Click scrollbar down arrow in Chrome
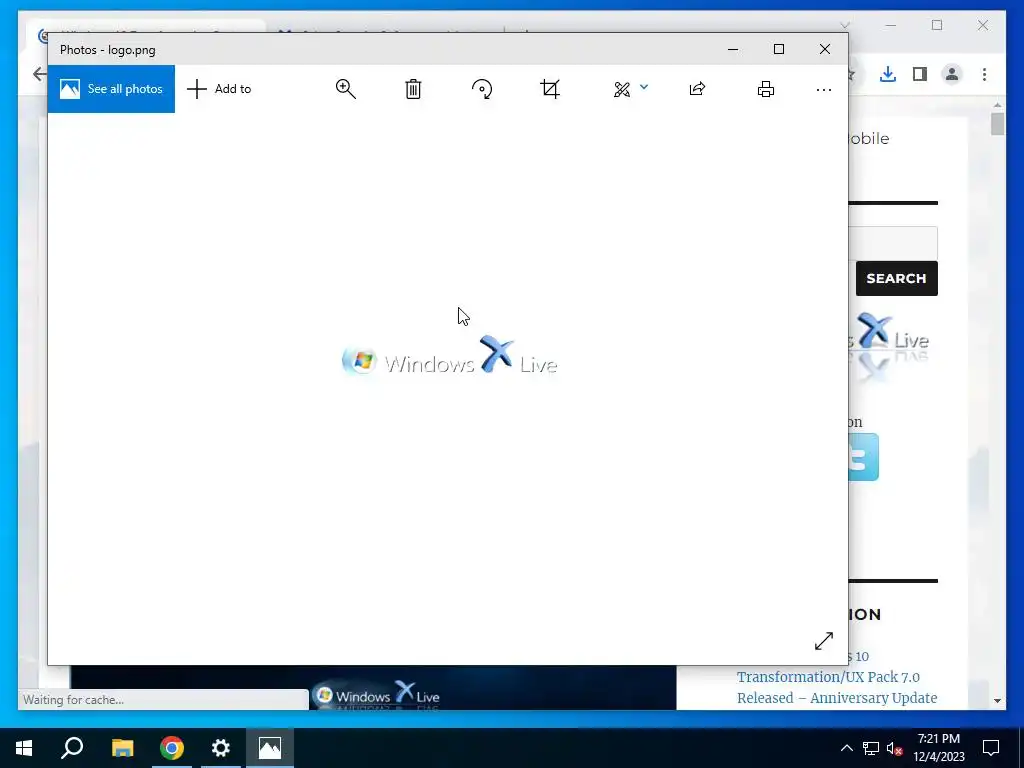Image resolution: width=1024 pixels, height=768 pixels. (997, 701)
